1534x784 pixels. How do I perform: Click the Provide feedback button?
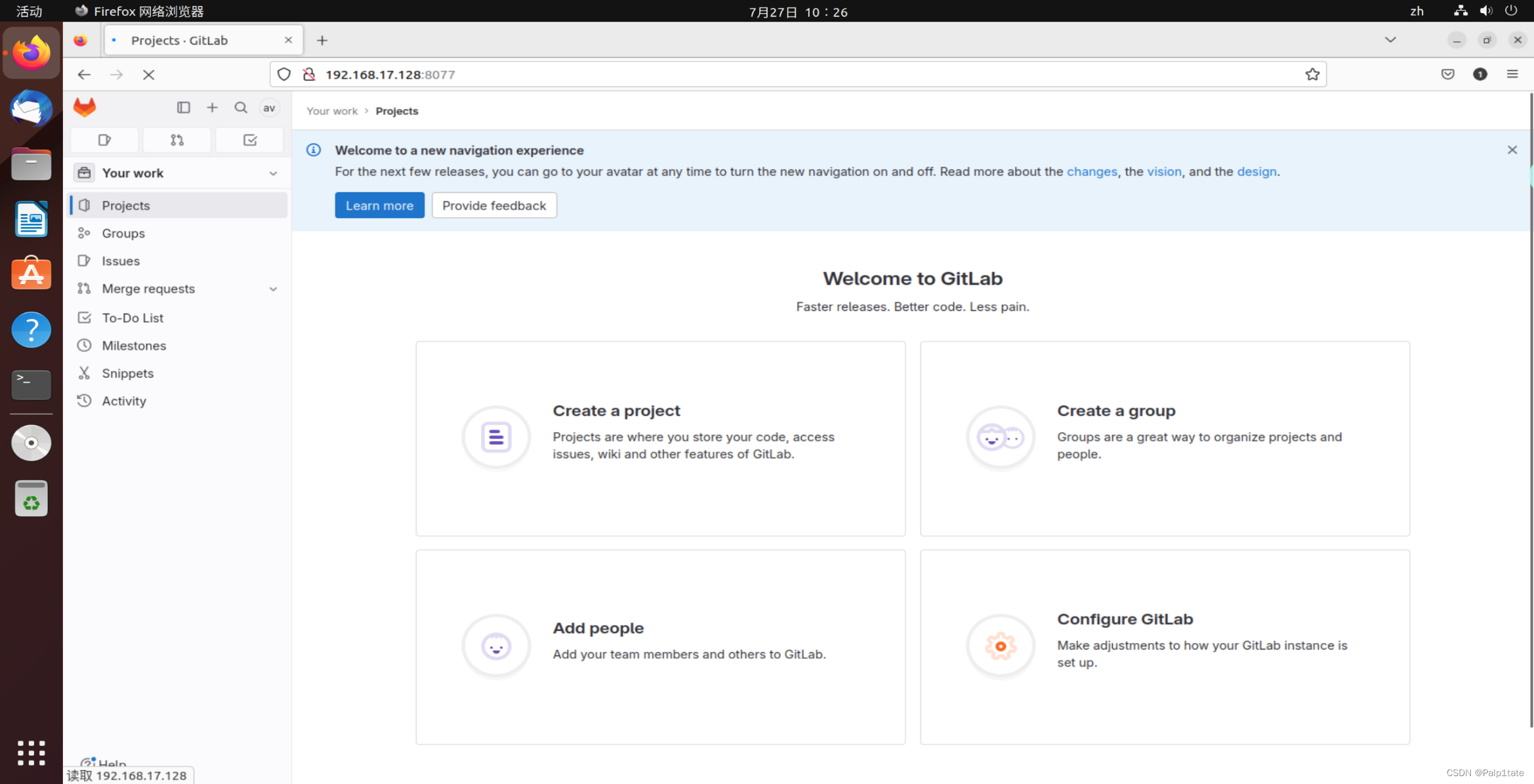[x=494, y=205]
